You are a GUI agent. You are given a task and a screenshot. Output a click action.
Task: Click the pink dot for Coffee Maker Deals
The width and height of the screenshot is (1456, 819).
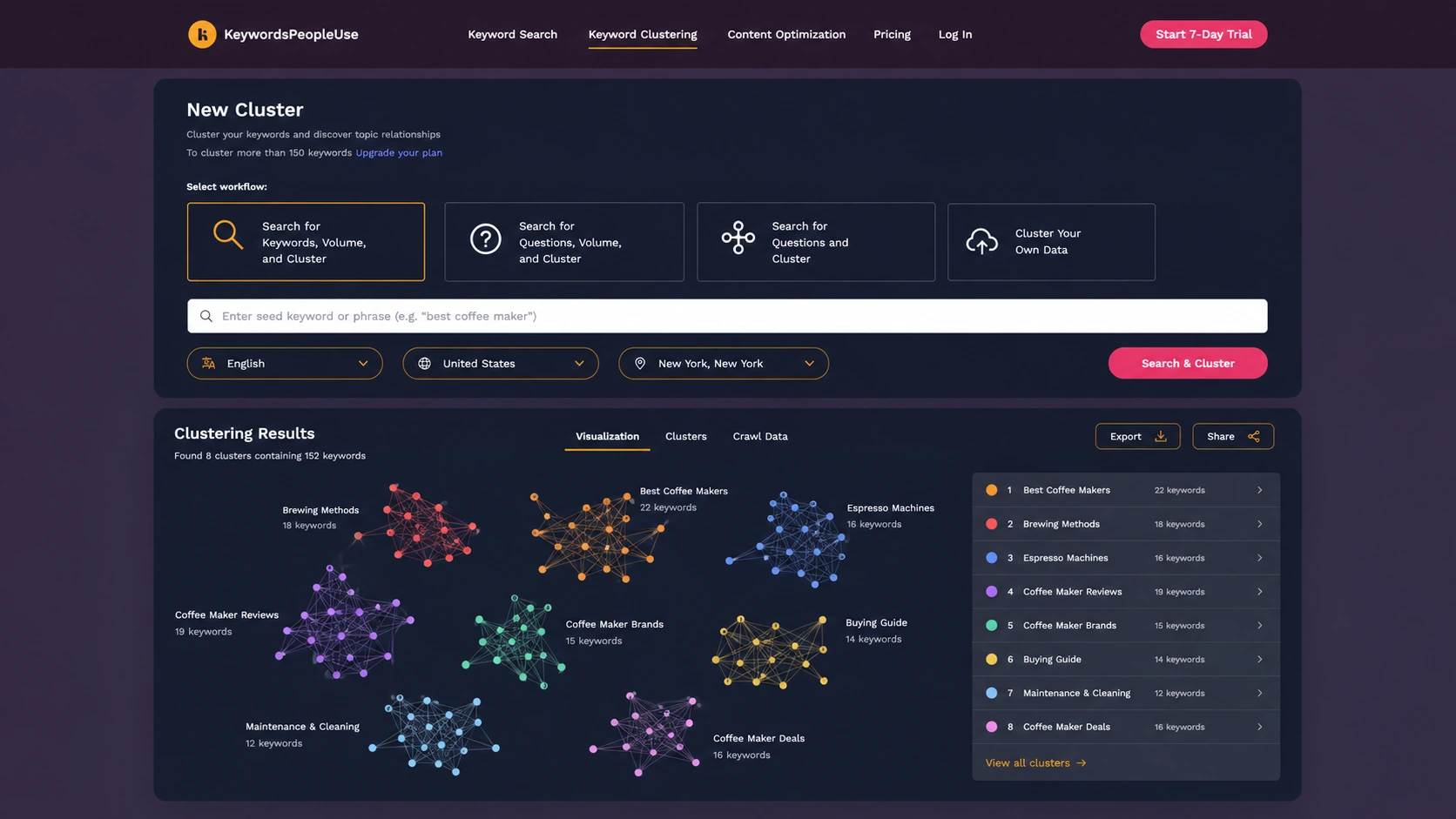(x=991, y=727)
